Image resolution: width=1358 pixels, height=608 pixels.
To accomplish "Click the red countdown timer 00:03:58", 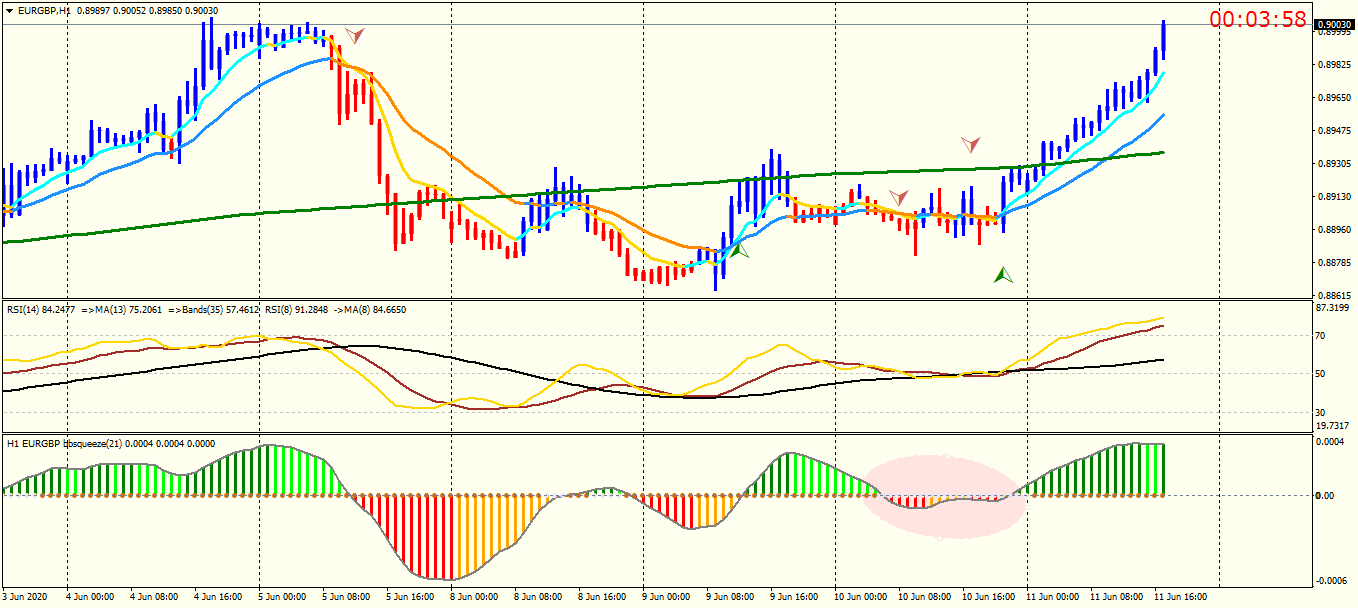I will pos(1258,19).
